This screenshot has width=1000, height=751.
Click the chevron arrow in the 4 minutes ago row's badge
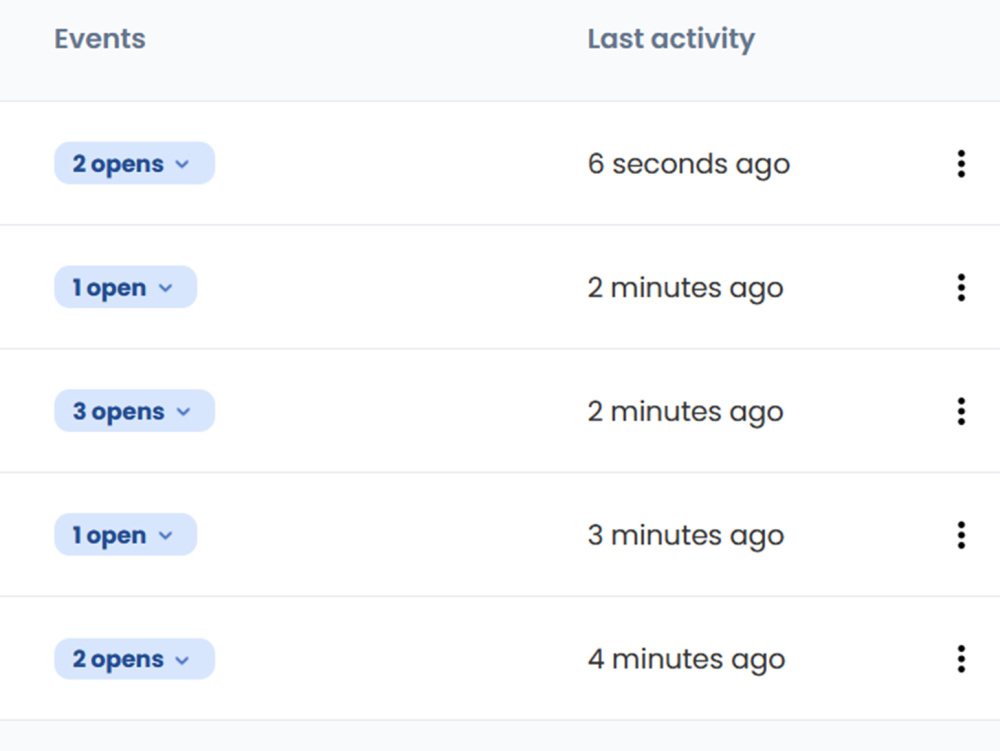(x=182, y=660)
